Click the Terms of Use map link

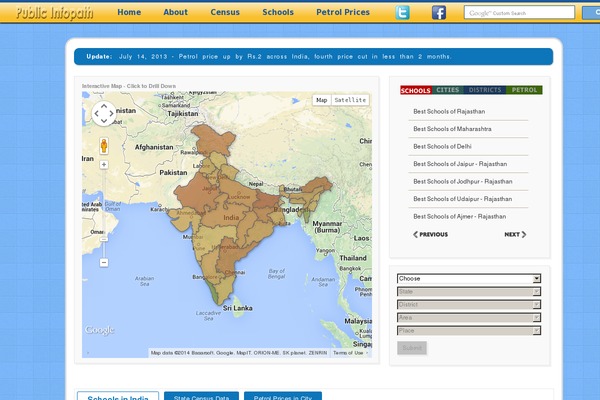(348, 353)
